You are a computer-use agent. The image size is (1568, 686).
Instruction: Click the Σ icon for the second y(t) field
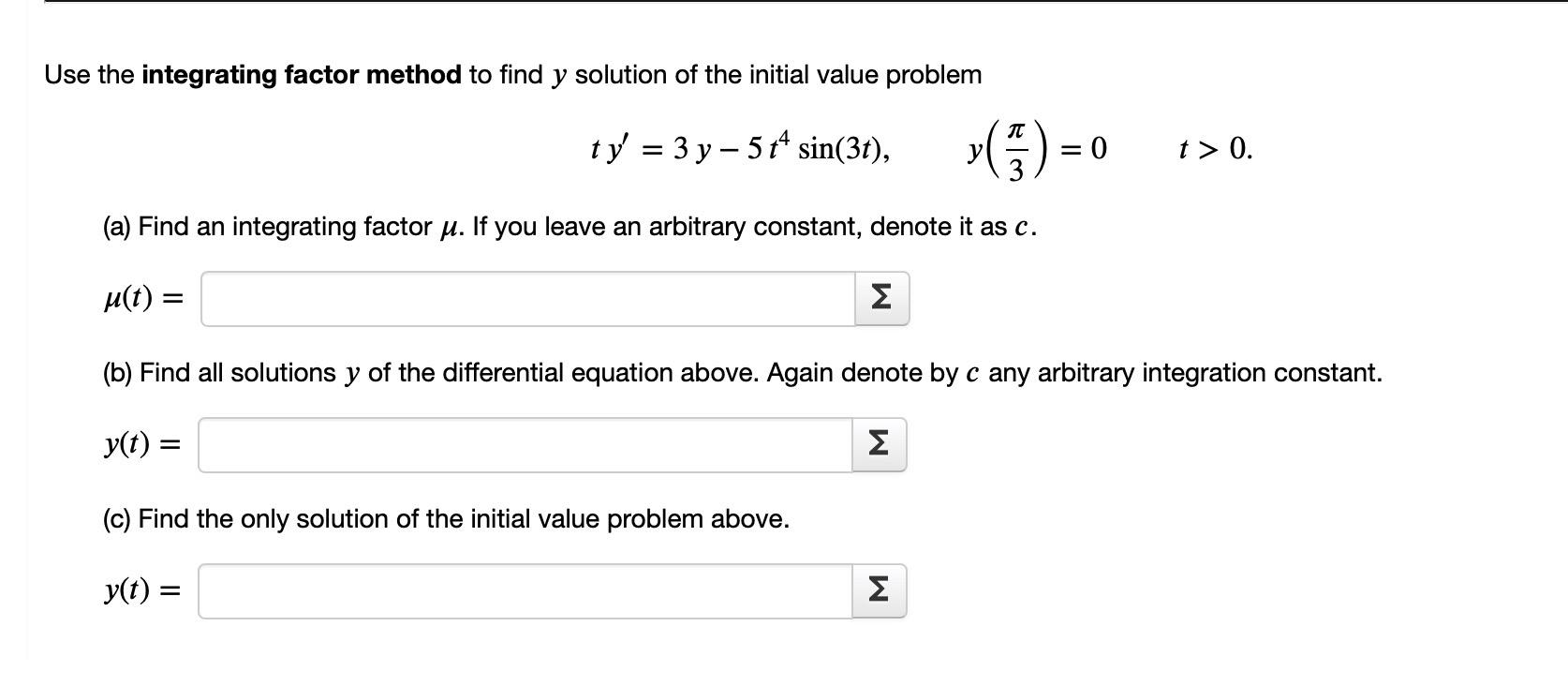[x=879, y=589]
